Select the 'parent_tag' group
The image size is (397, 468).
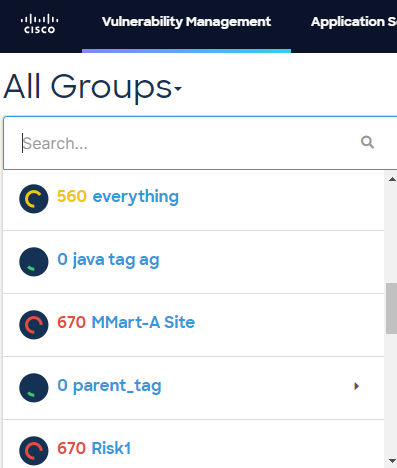(117, 386)
